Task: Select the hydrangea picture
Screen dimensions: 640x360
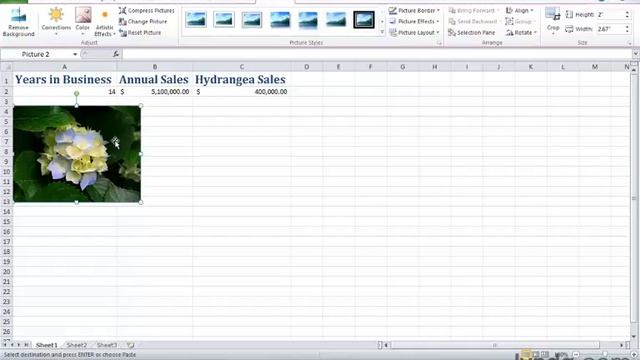Action: click(77, 154)
